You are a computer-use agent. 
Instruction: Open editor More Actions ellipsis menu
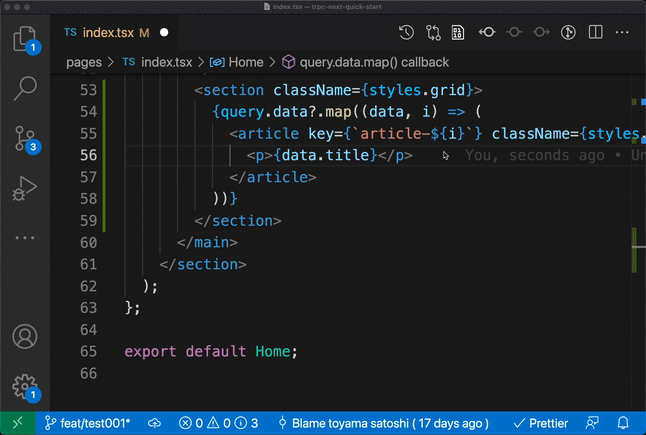[621, 32]
